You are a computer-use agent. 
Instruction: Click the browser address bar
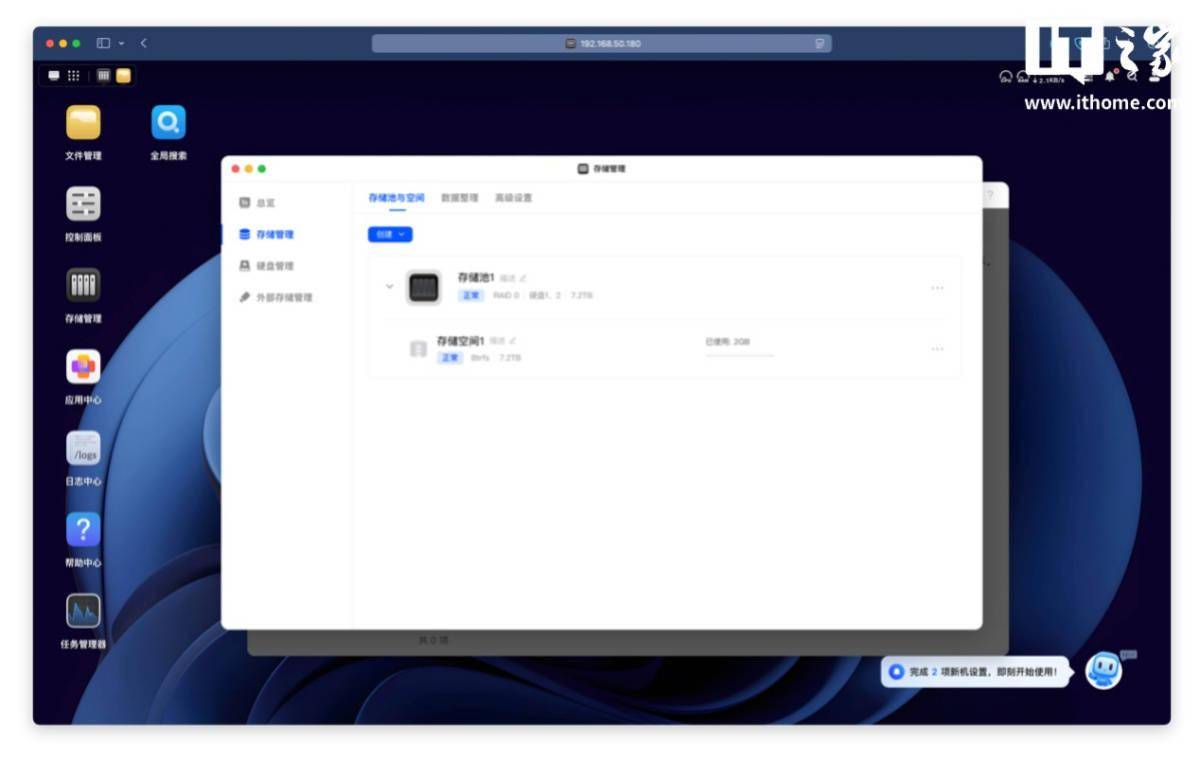(x=602, y=44)
